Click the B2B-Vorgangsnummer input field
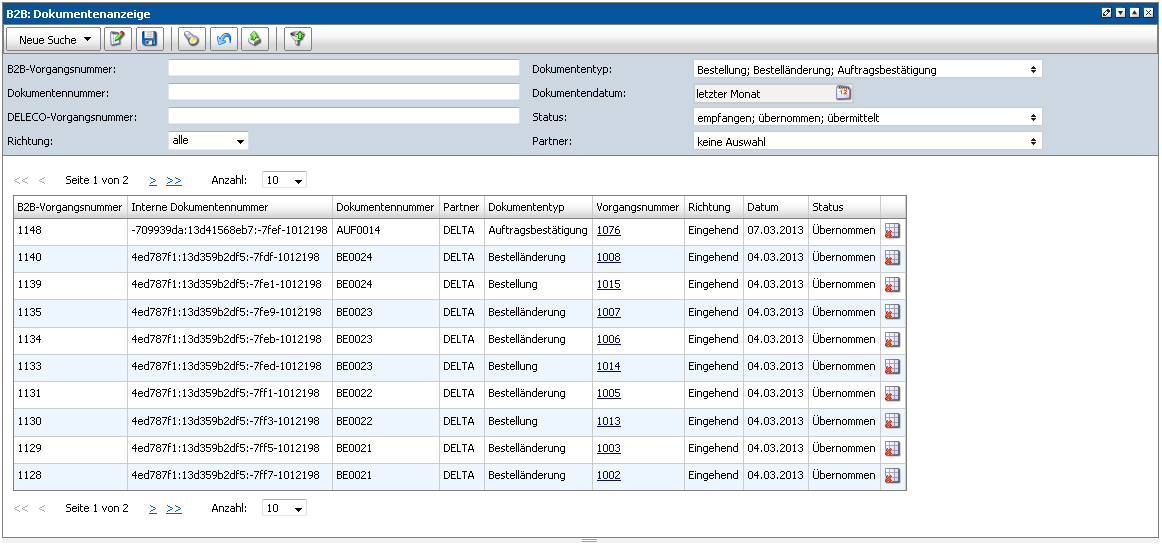Screen dimensions: 1162x546 343,69
